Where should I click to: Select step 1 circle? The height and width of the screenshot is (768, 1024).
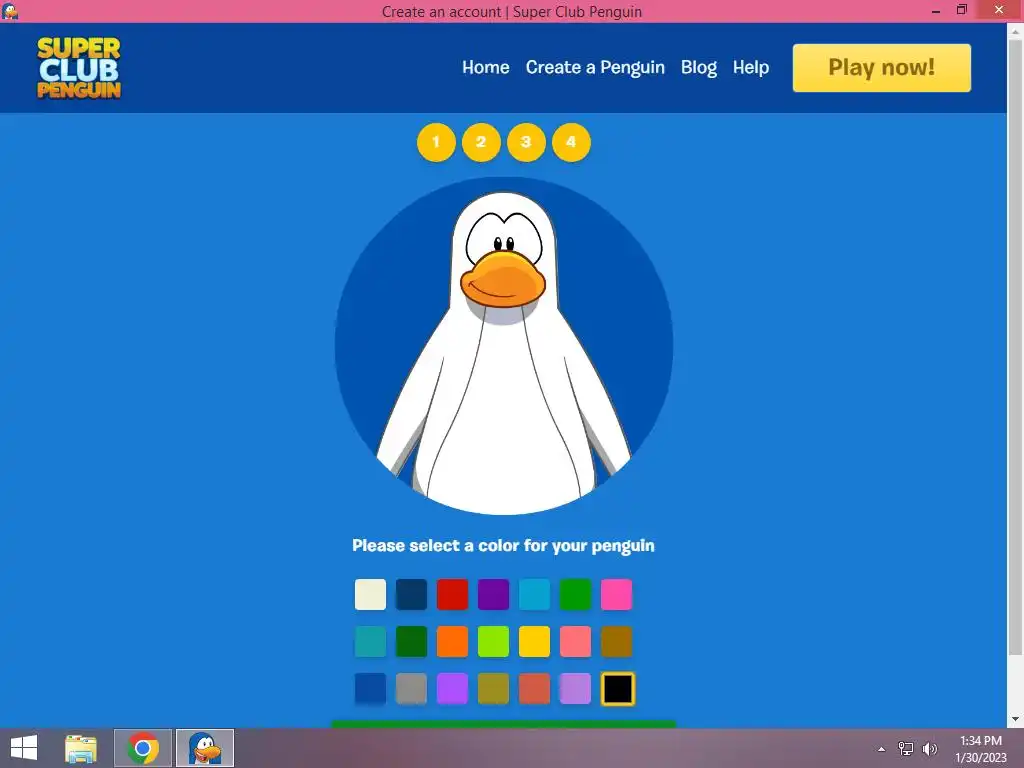[x=436, y=142]
